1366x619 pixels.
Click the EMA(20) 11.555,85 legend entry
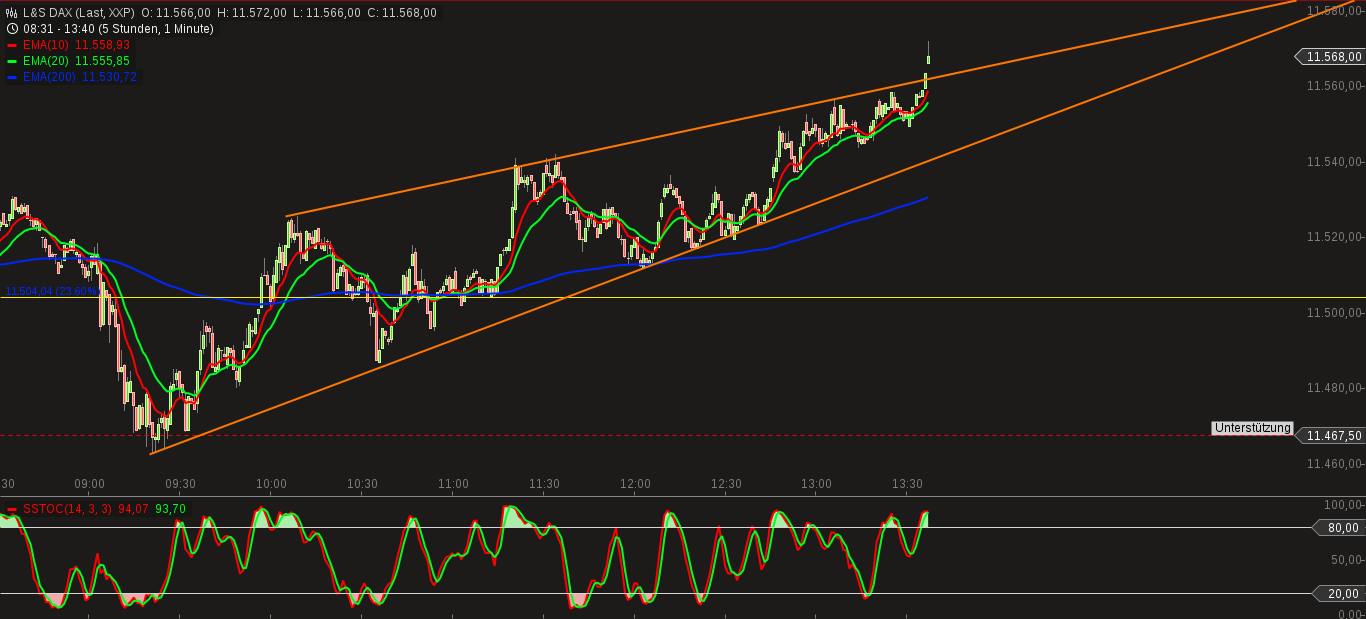point(76,61)
